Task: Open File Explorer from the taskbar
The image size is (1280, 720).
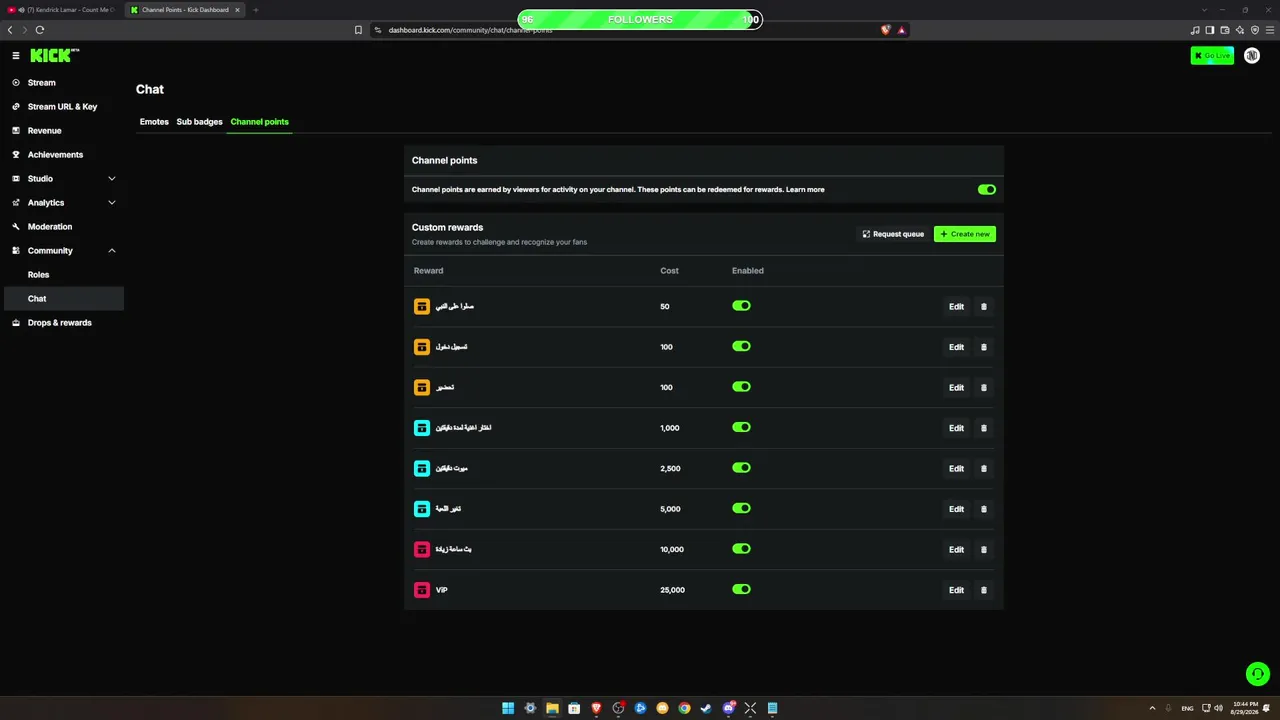Action: coord(552,708)
